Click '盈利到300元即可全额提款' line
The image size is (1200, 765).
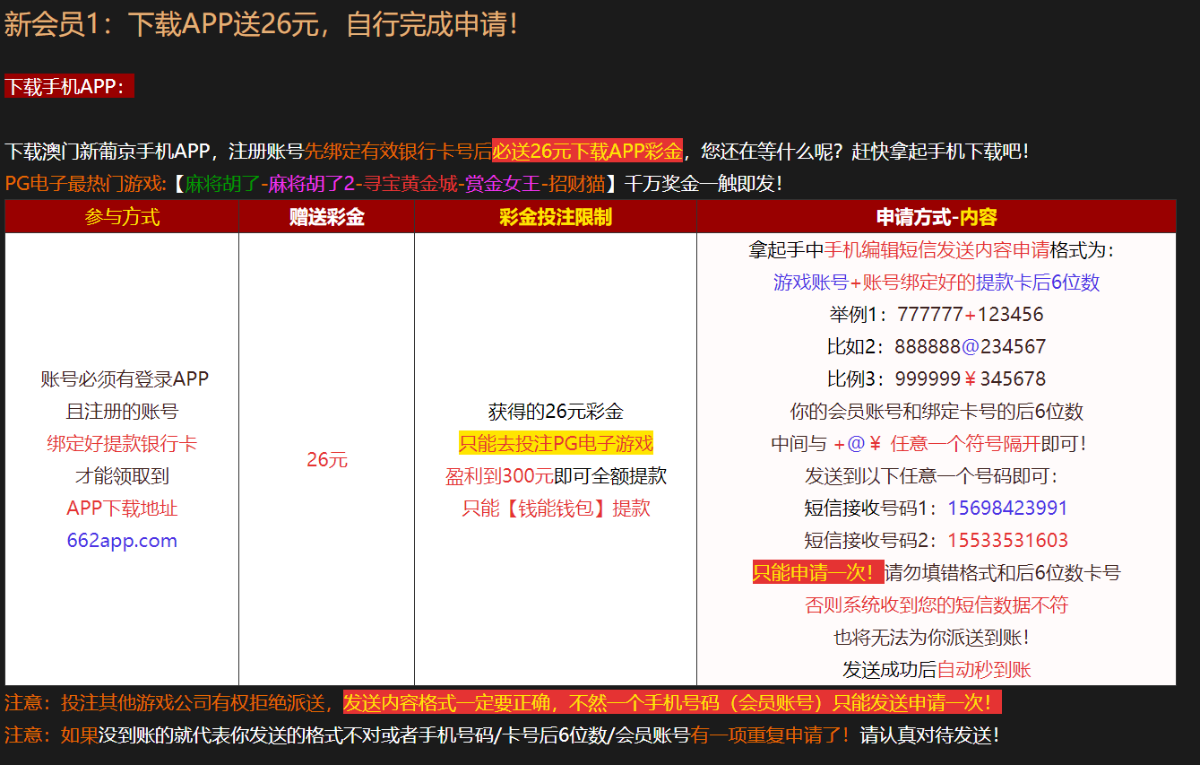(x=556, y=476)
